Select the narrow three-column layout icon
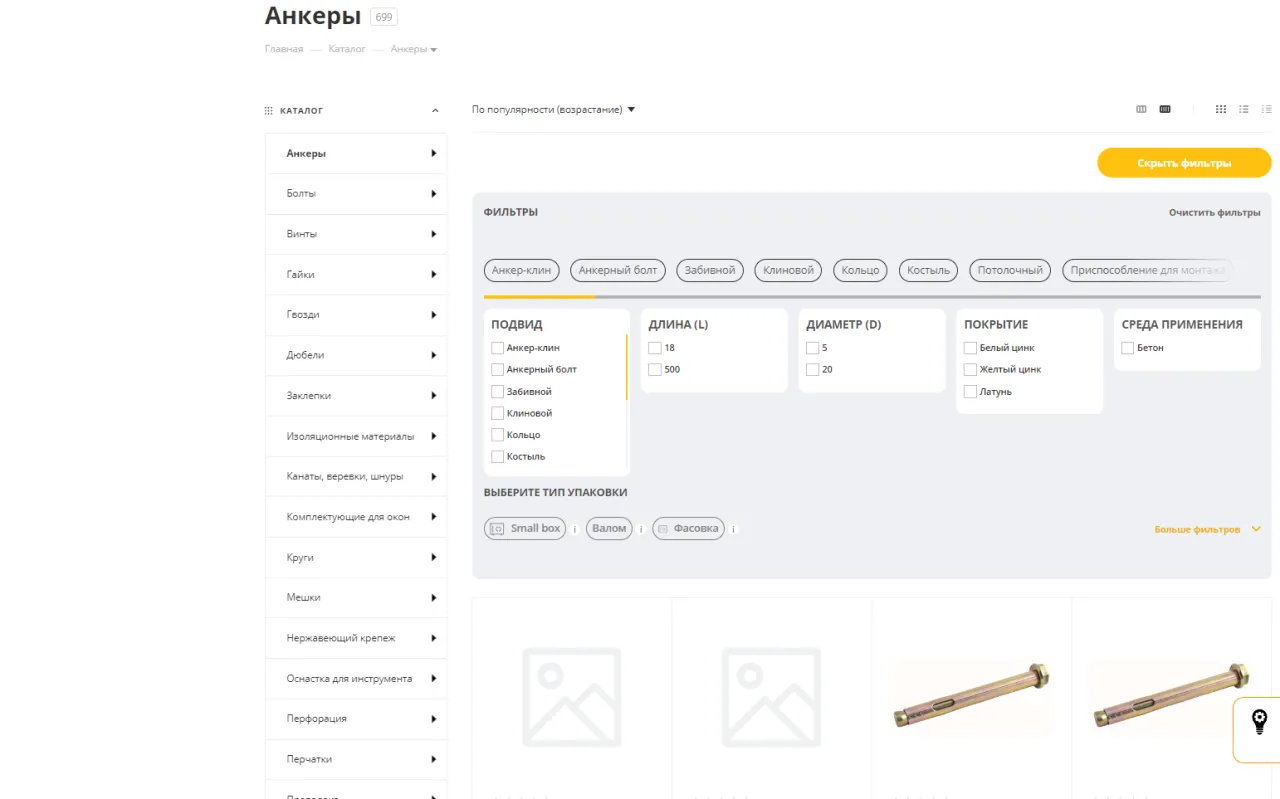Image resolution: width=1280 pixels, height=799 pixels. [x=1141, y=109]
